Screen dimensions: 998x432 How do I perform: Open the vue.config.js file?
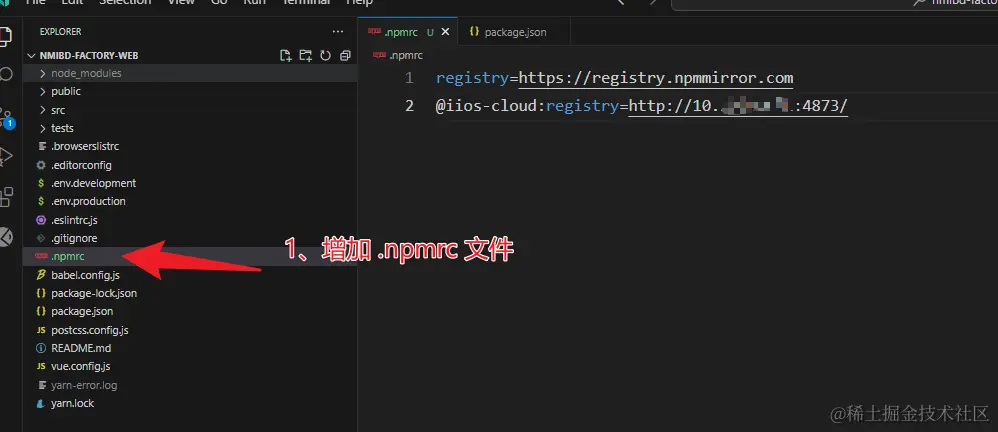click(x=190, y=366)
